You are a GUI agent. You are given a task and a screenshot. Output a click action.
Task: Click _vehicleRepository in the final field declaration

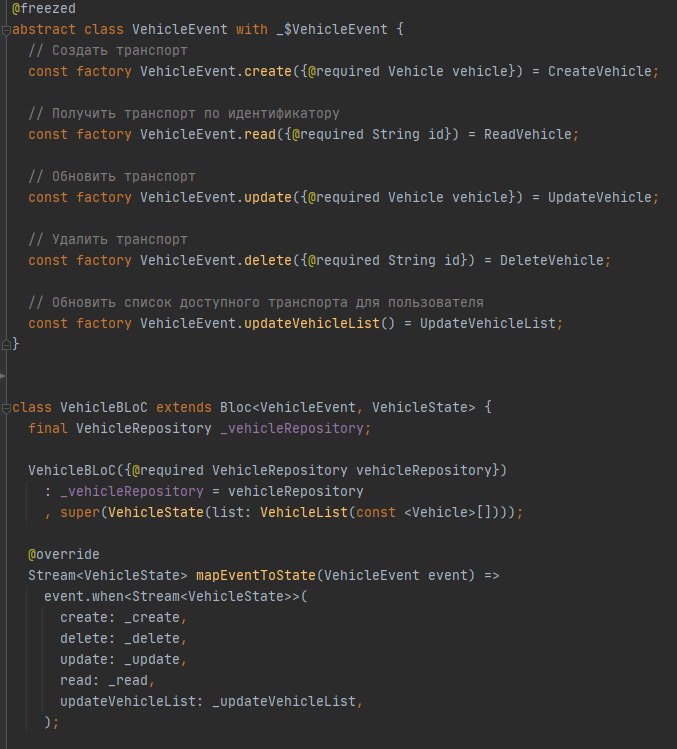tap(291, 429)
